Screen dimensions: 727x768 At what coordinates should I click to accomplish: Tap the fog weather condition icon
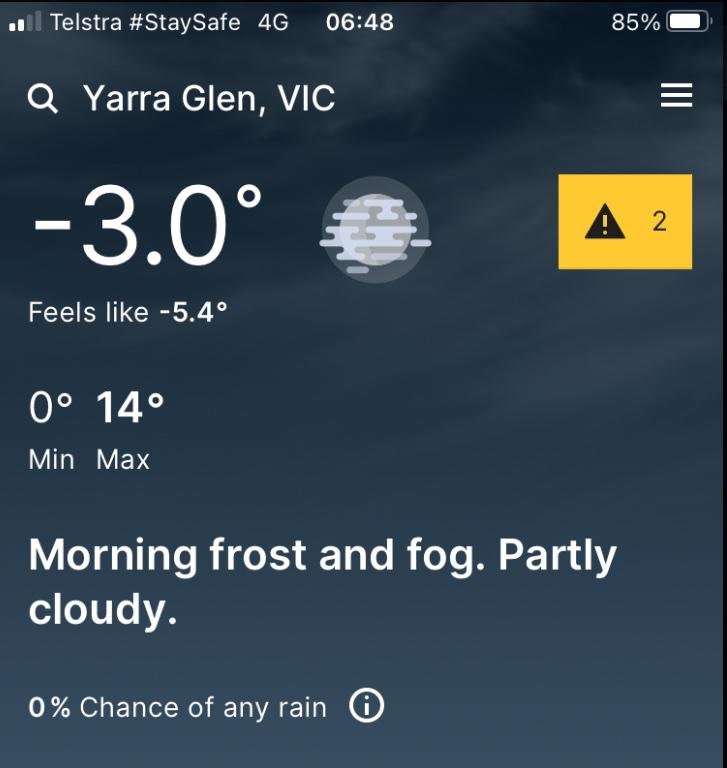point(375,230)
